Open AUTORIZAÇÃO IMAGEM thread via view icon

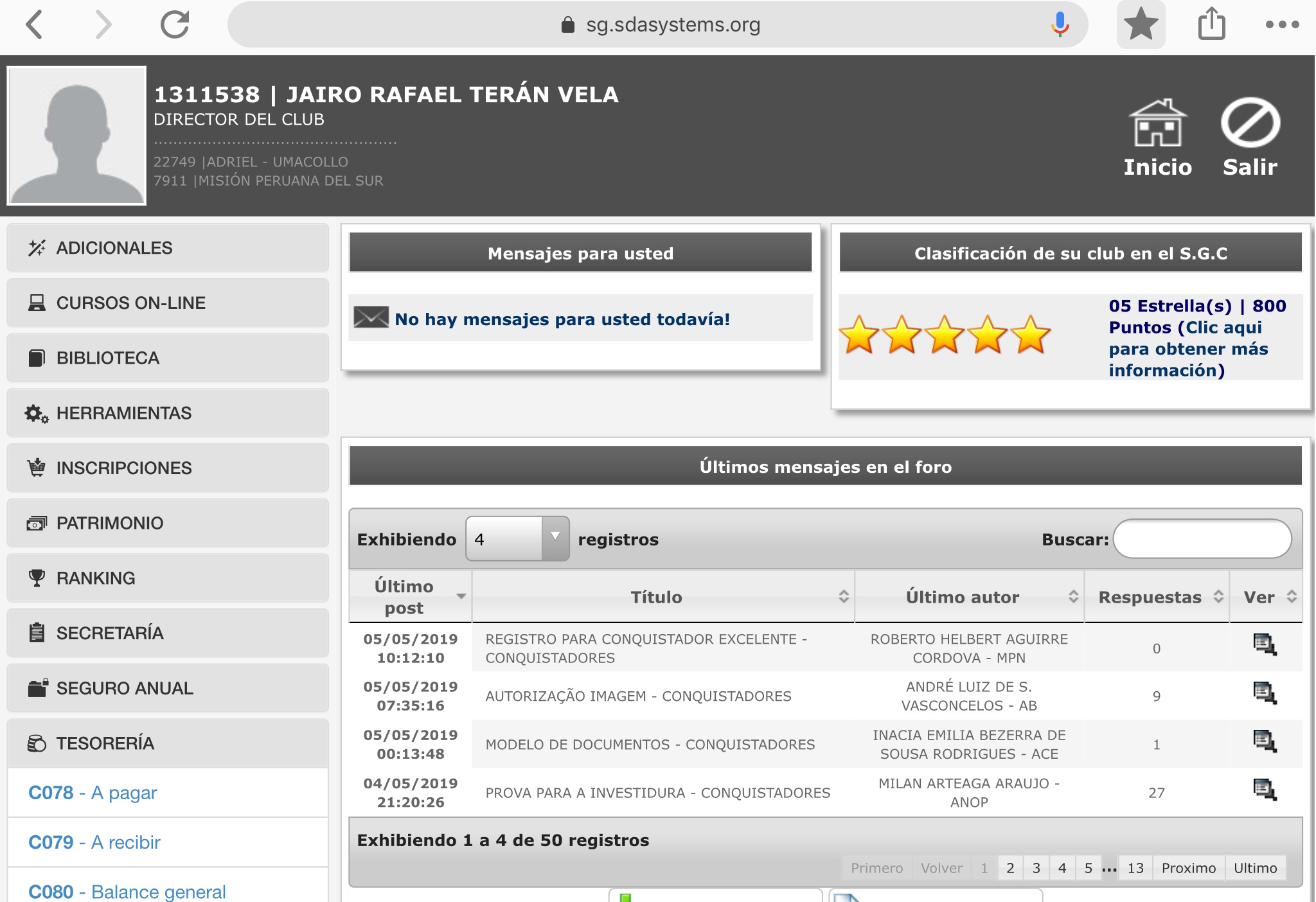[1265, 693]
